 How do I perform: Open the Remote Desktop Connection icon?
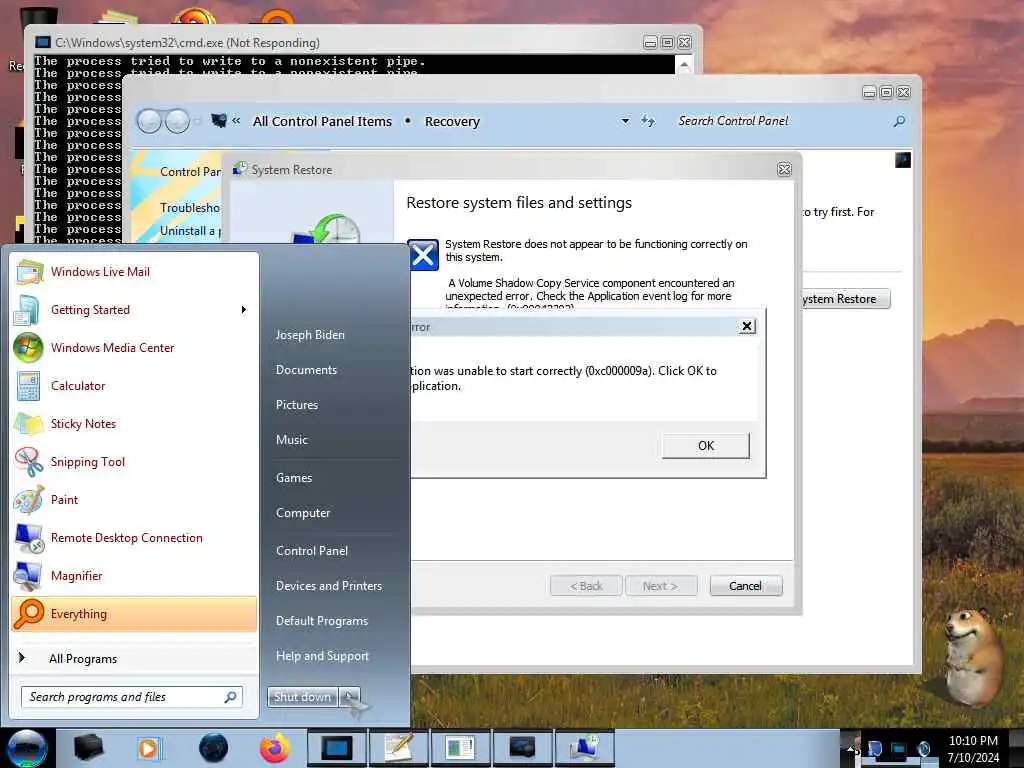coord(28,538)
